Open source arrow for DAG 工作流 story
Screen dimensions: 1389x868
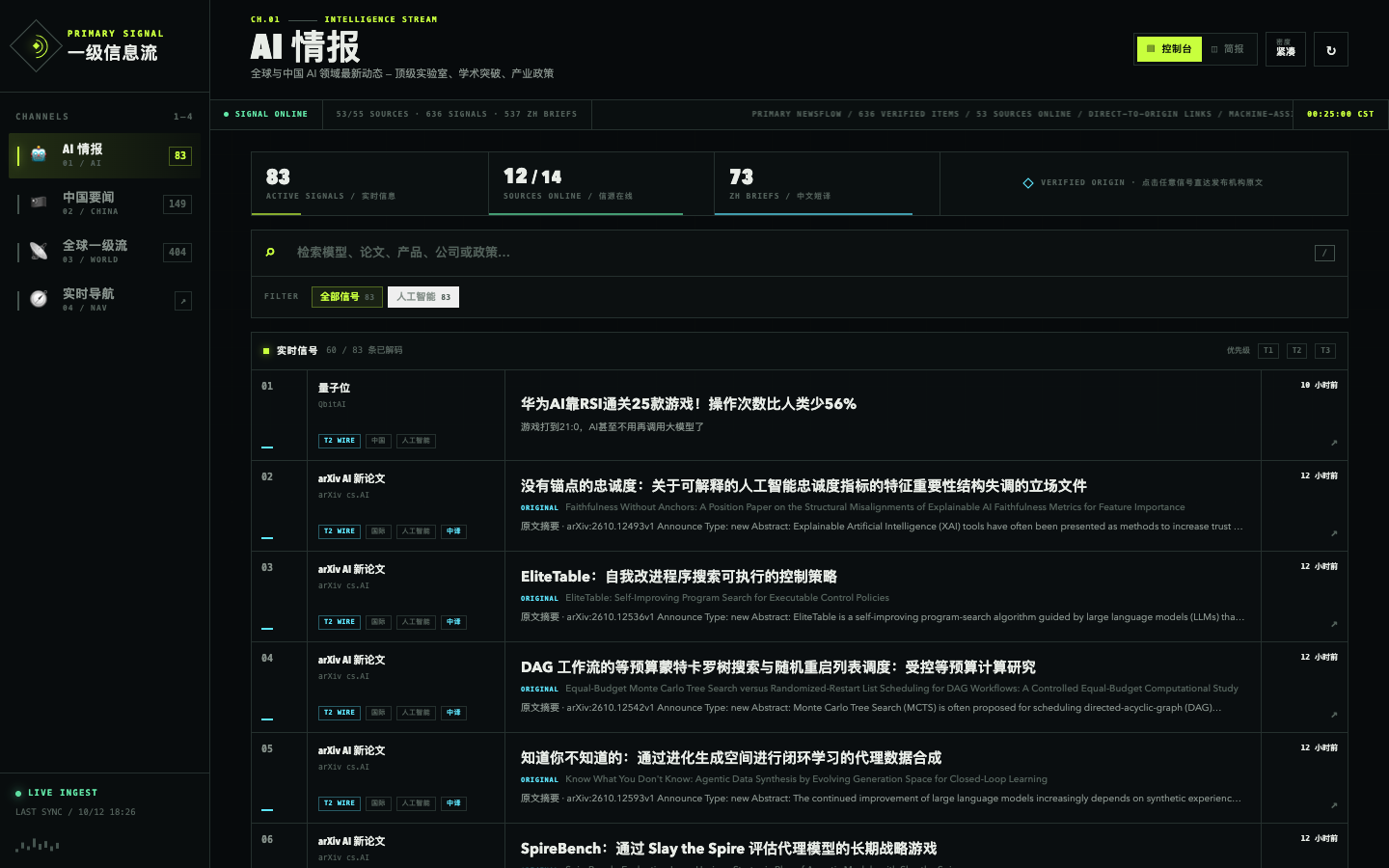(x=1334, y=715)
